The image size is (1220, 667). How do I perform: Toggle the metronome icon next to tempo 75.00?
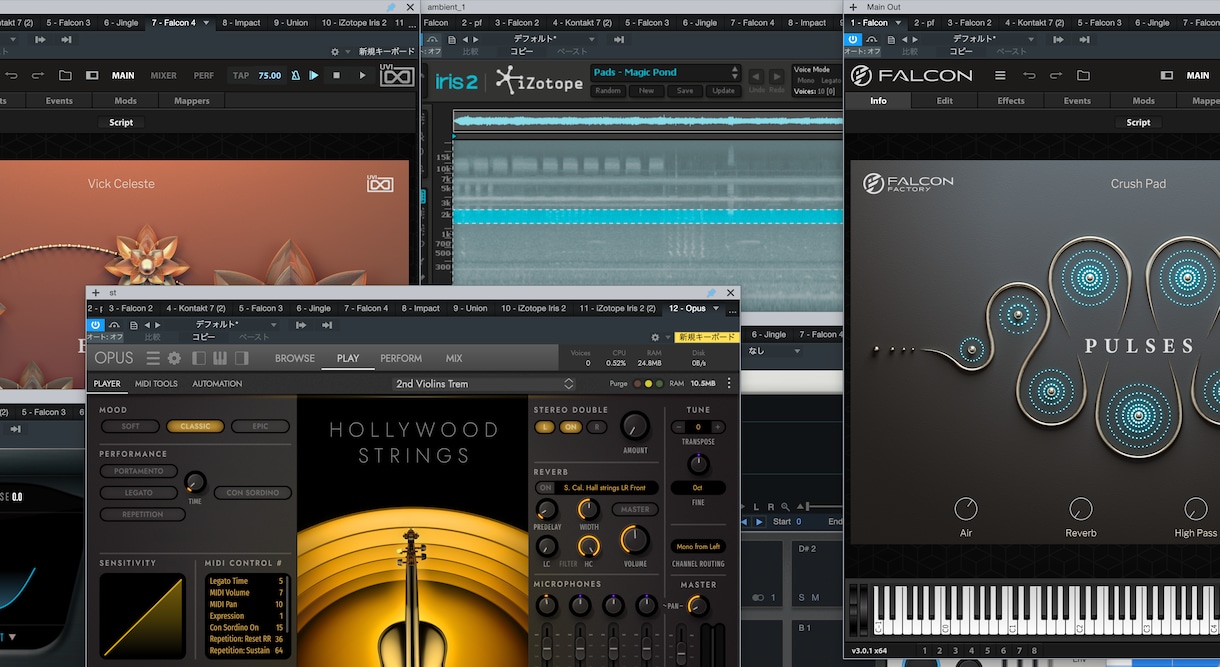(296, 75)
